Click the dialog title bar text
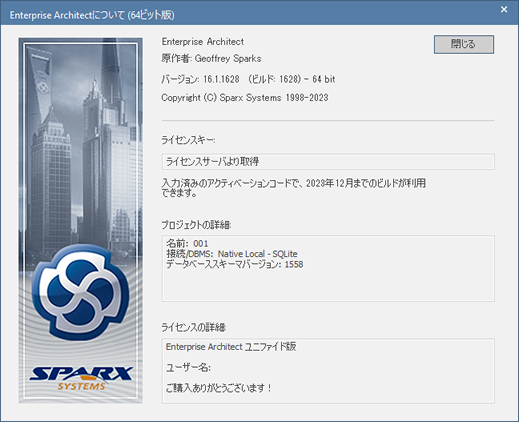 92,15
